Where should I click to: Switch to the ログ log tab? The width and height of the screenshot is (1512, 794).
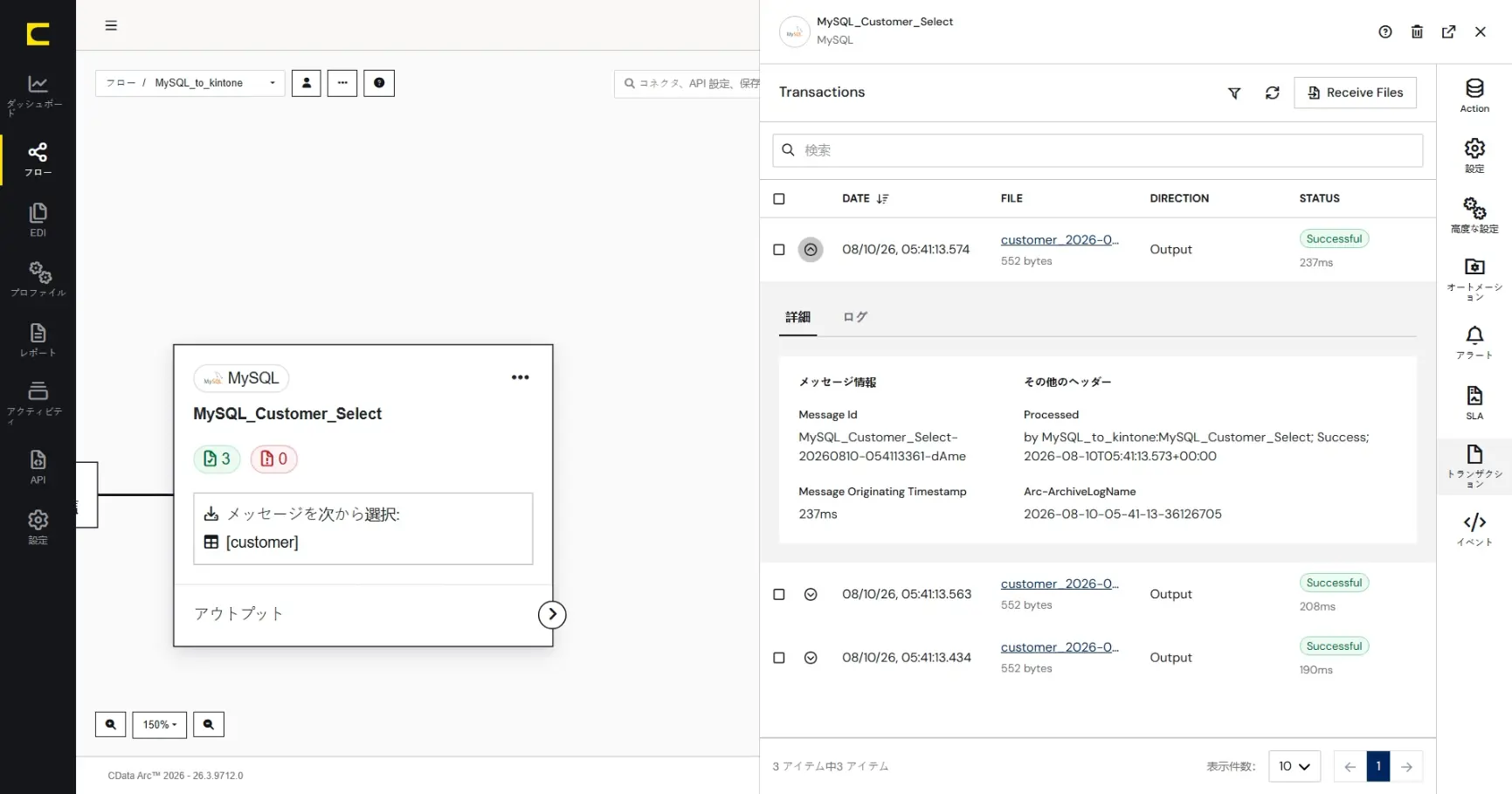tap(855, 317)
